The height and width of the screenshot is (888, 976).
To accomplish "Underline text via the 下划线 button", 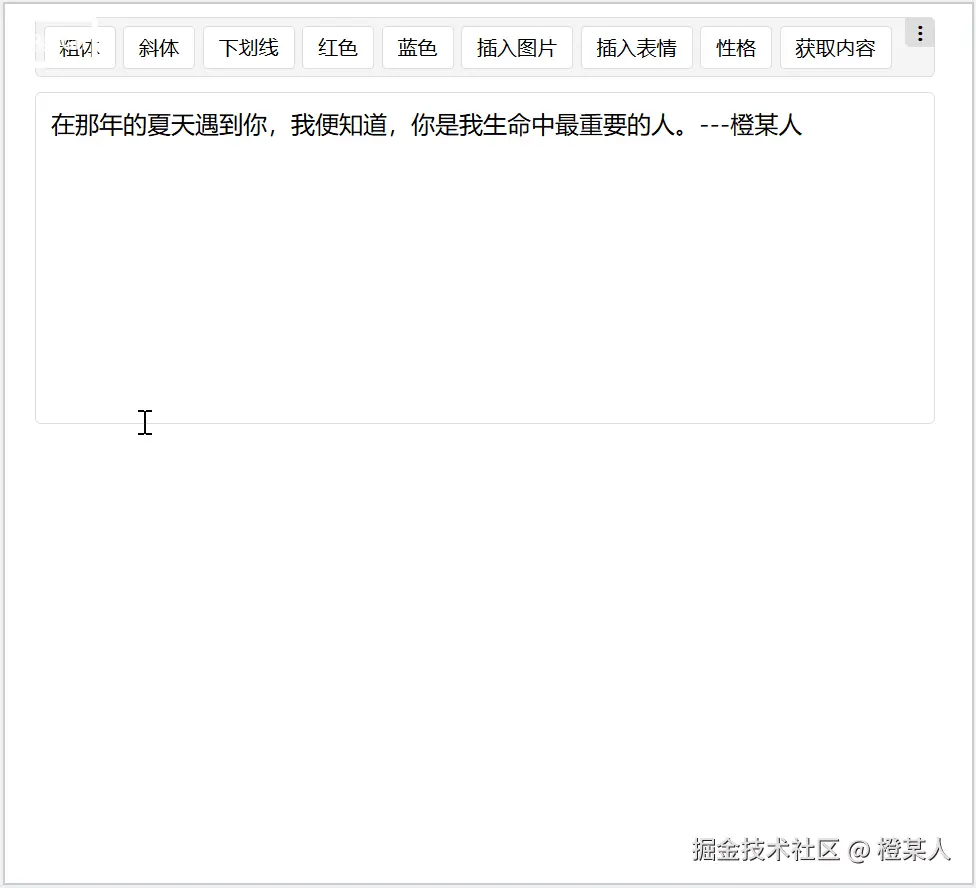I will [248, 47].
